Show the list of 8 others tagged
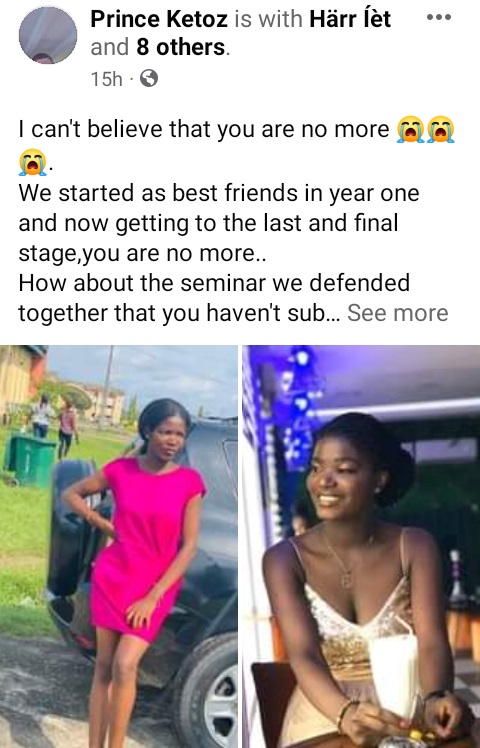 tap(180, 47)
